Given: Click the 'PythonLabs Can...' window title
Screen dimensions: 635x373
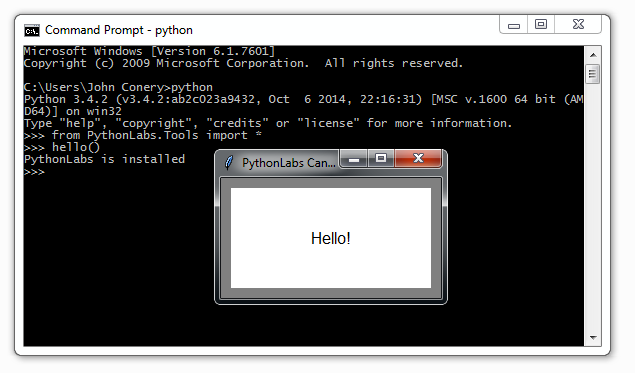Looking at the screenshot, I should point(288,163).
